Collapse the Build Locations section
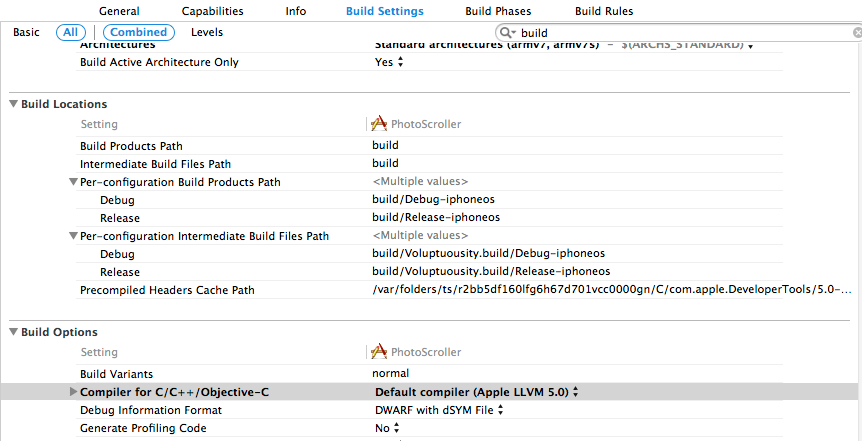The image size is (862, 441). [14, 104]
